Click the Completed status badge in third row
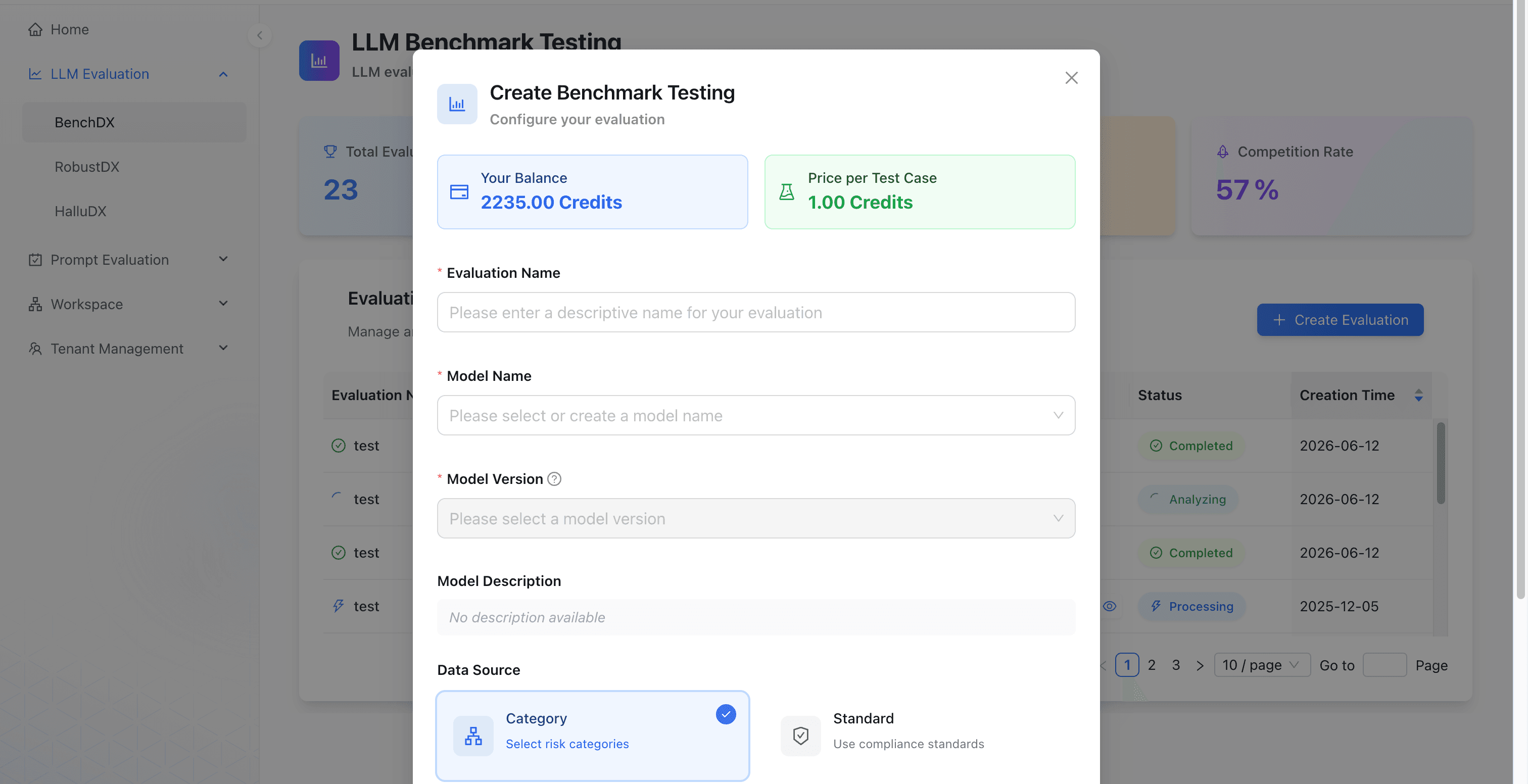Viewport: 1528px width, 784px height. click(x=1191, y=552)
